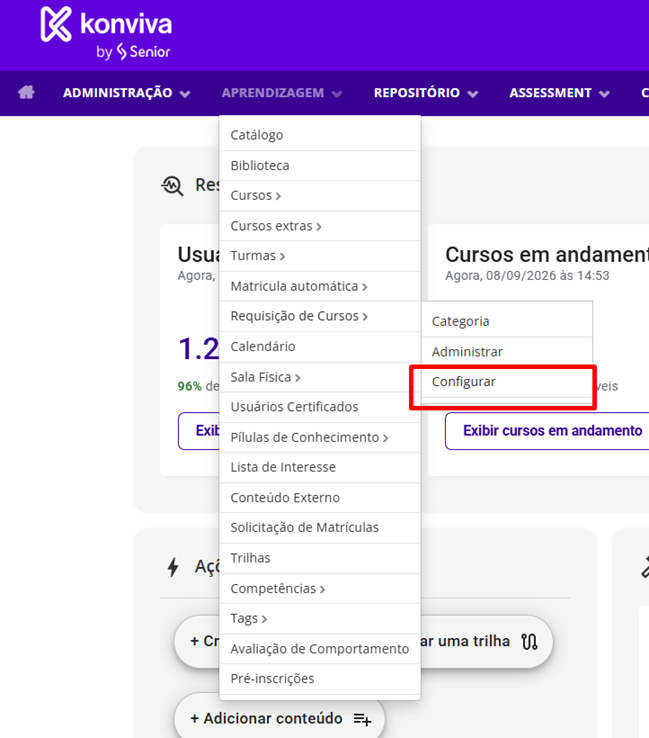Choose Categoria in the submenu
The height and width of the screenshot is (738, 649).
pyautogui.click(x=507, y=321)
